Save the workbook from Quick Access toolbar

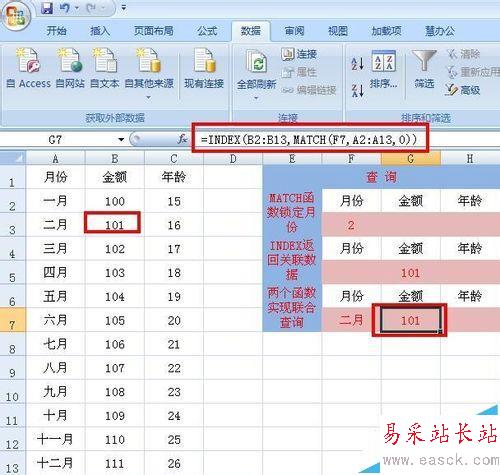click(x=47, y=8)
